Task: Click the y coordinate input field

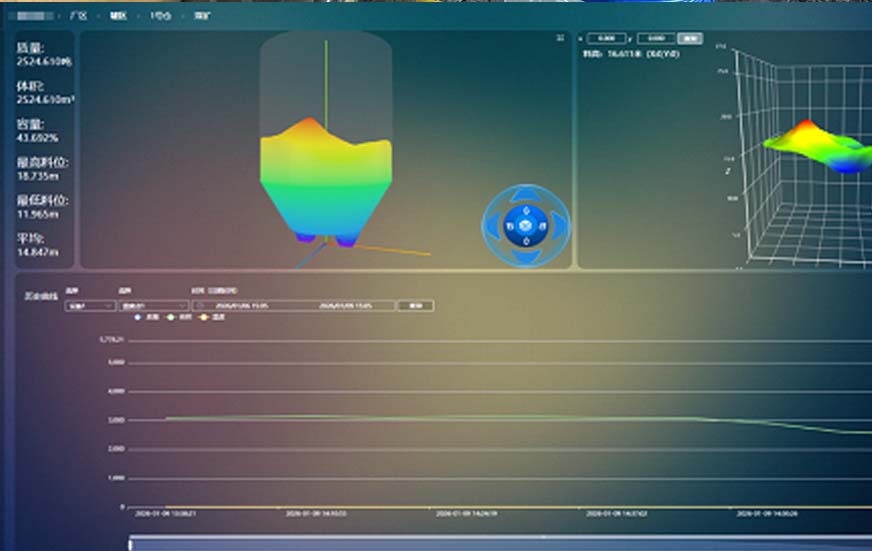Action: (x=655, y=39)
